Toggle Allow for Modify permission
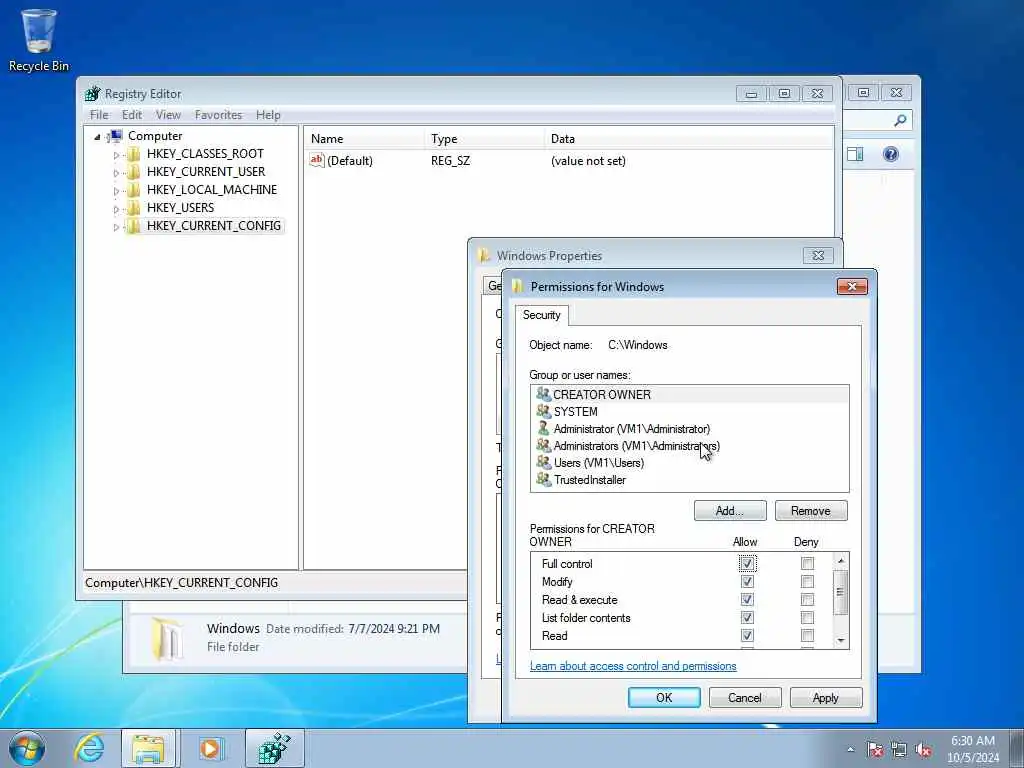The image size is (1024, 768). tap(748, 581)
